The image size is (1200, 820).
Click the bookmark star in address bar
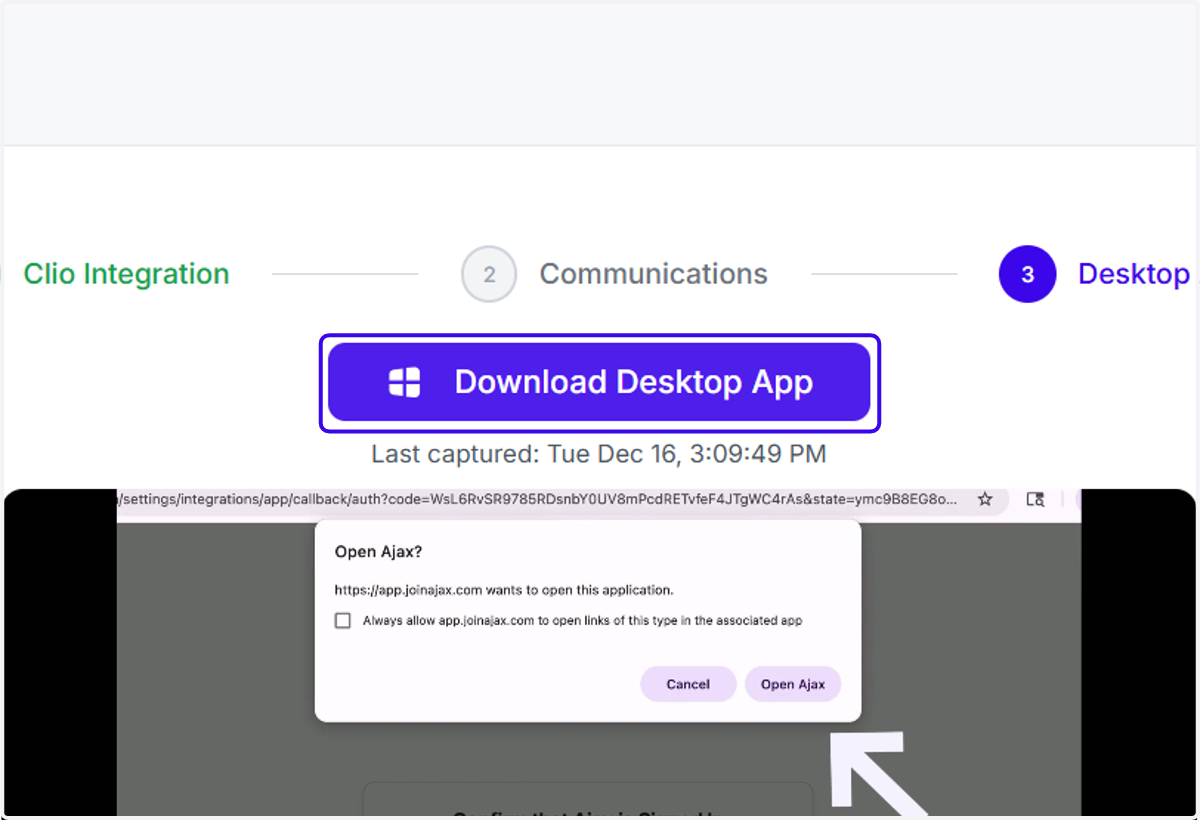pos(985,498)
